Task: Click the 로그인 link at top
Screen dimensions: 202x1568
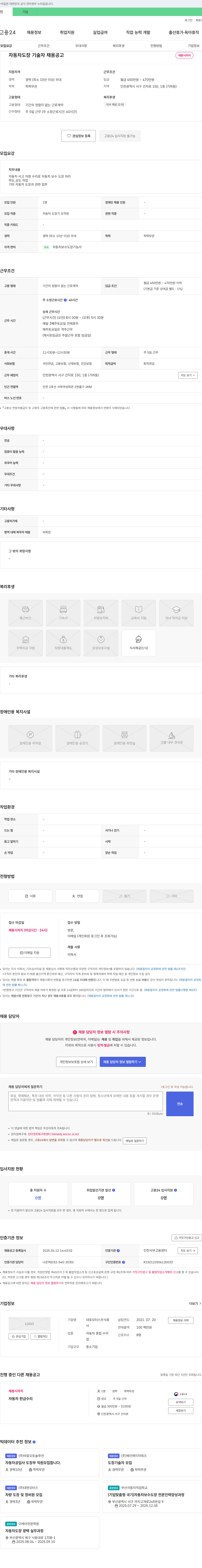Action: [189, 20]
